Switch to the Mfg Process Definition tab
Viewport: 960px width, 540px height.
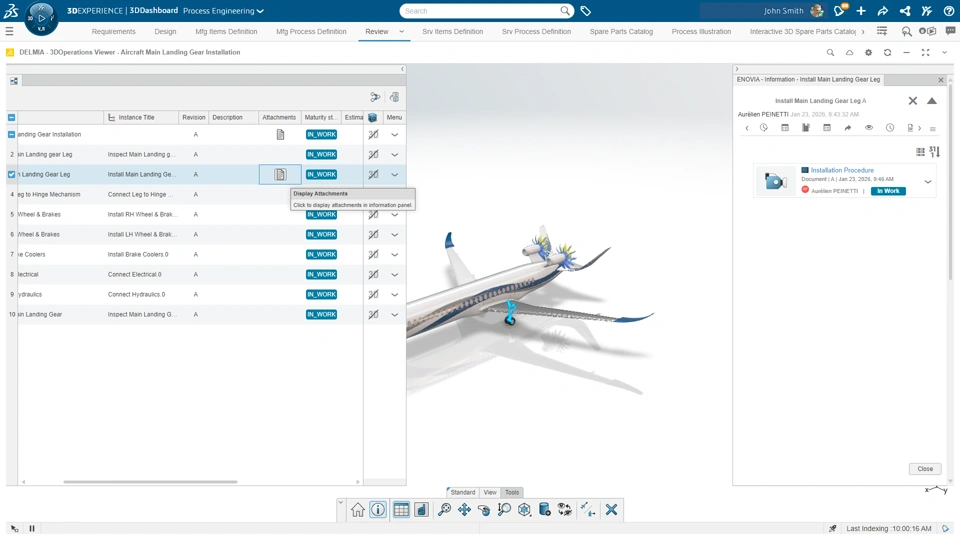pos(311,31)
